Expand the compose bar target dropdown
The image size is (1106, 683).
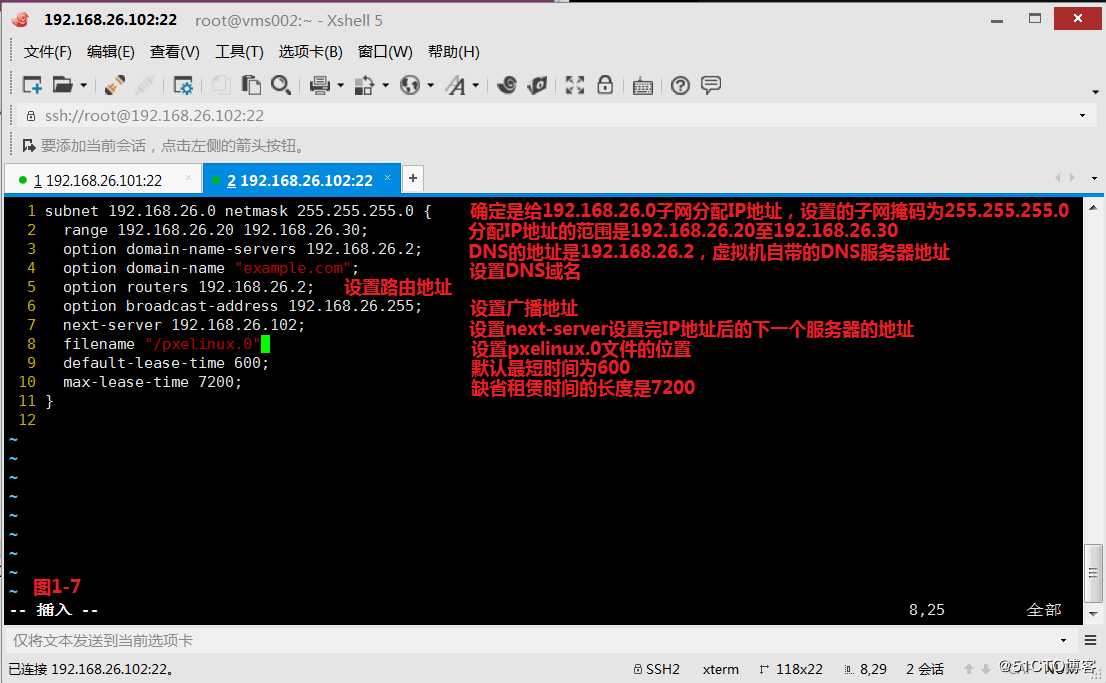1064,641
